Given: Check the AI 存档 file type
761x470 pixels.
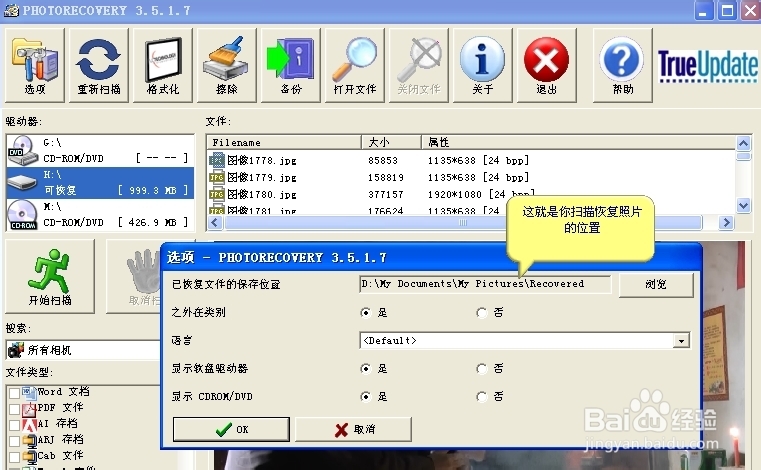Looking at the screenshot, I should coord(15,425).
